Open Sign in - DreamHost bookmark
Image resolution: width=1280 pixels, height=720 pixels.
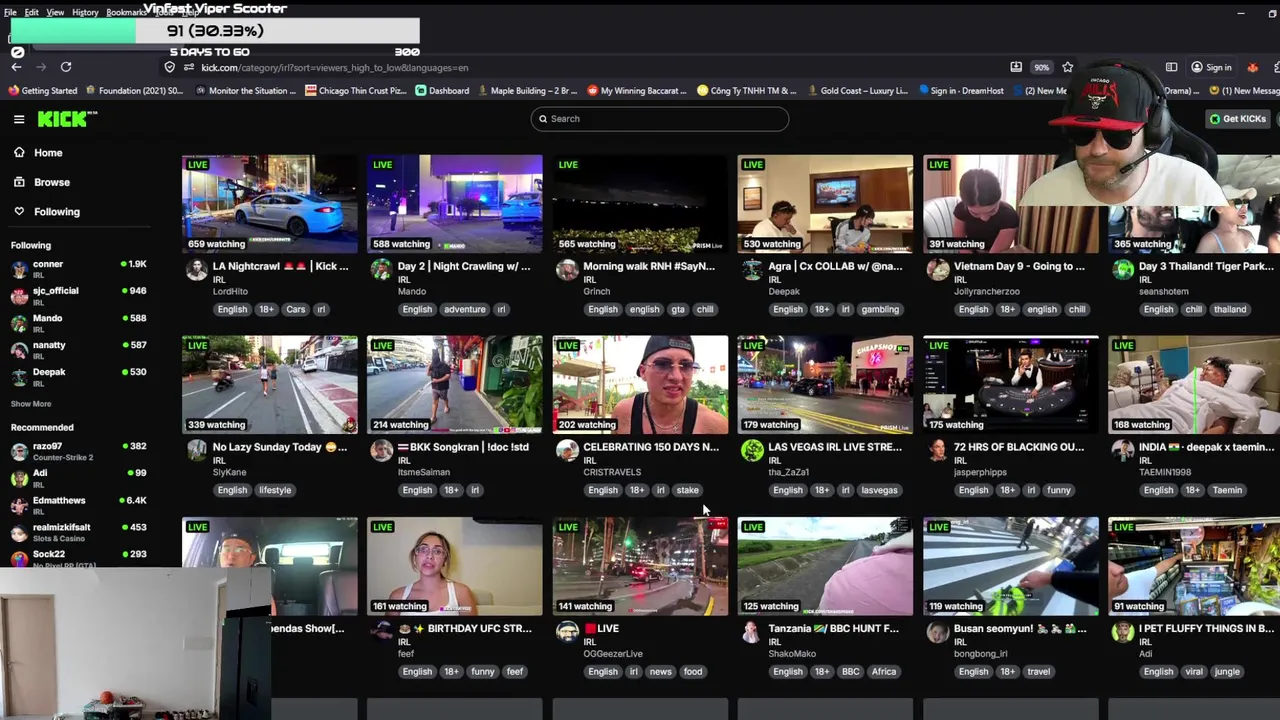tap(961, 91)
